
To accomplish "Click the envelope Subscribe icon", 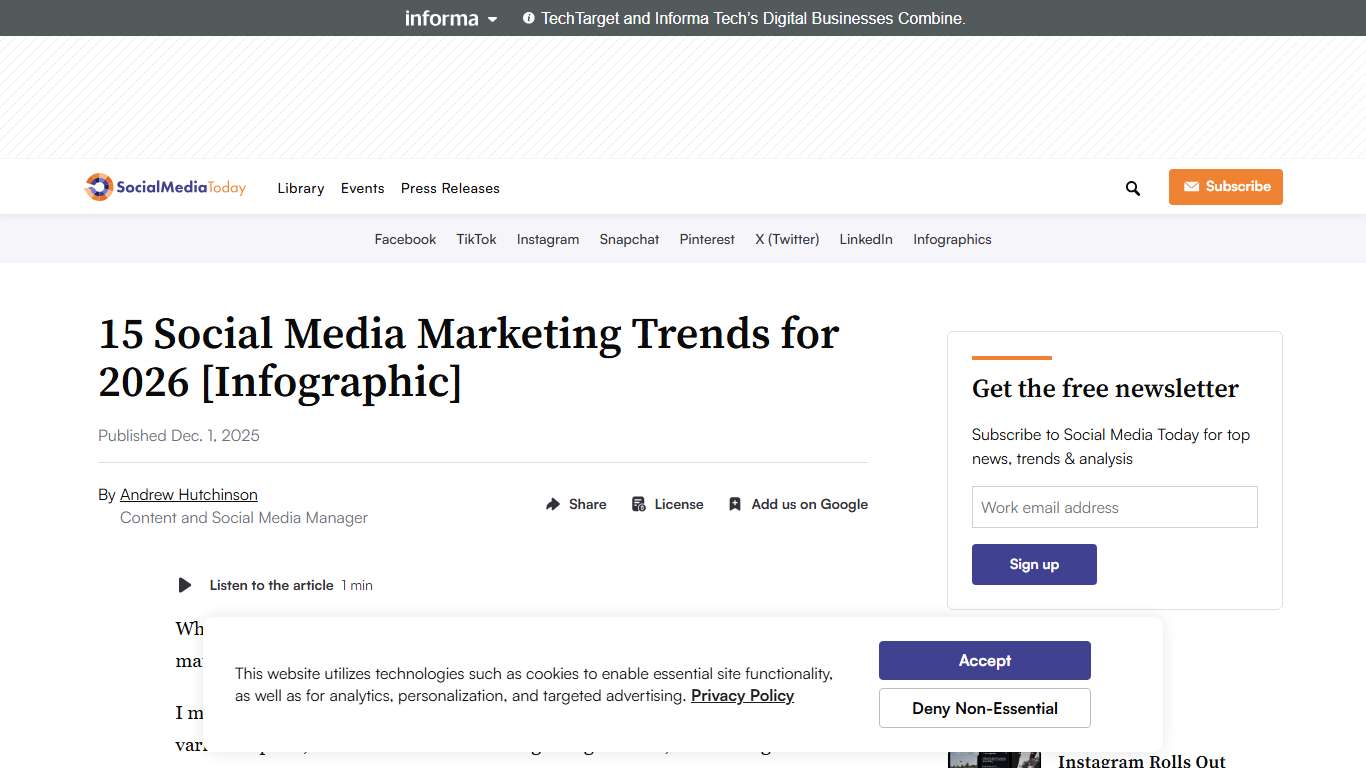I will tap(1191, 187).
